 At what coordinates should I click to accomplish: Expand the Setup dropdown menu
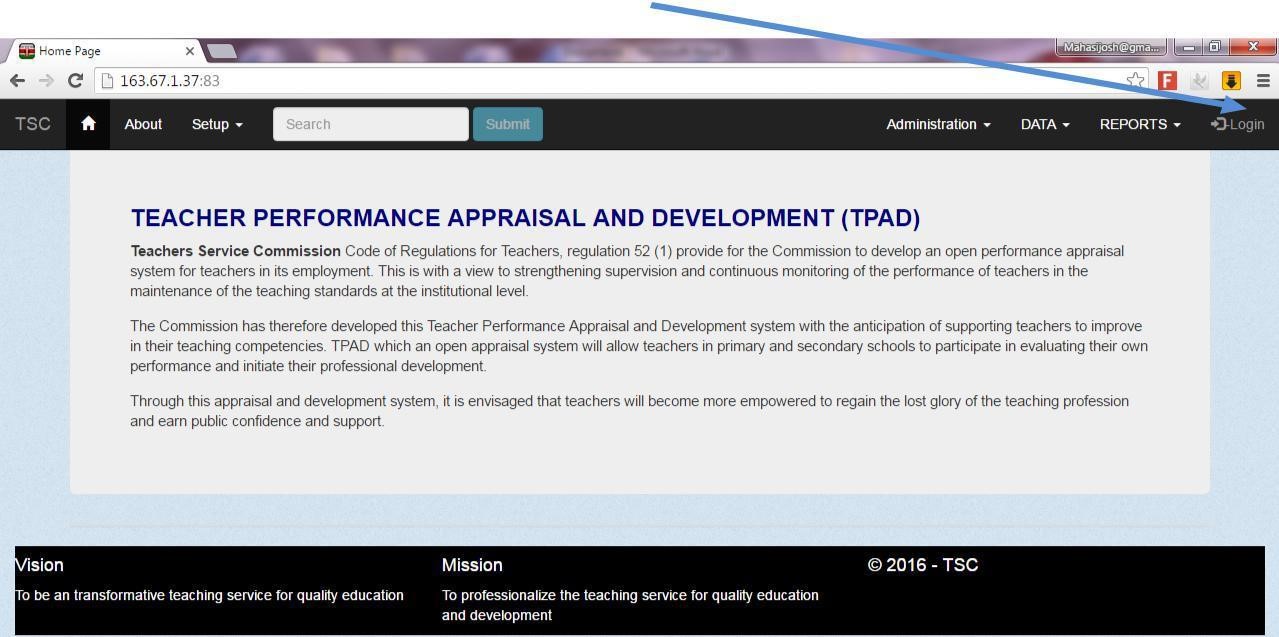click(x=217, y=124)
